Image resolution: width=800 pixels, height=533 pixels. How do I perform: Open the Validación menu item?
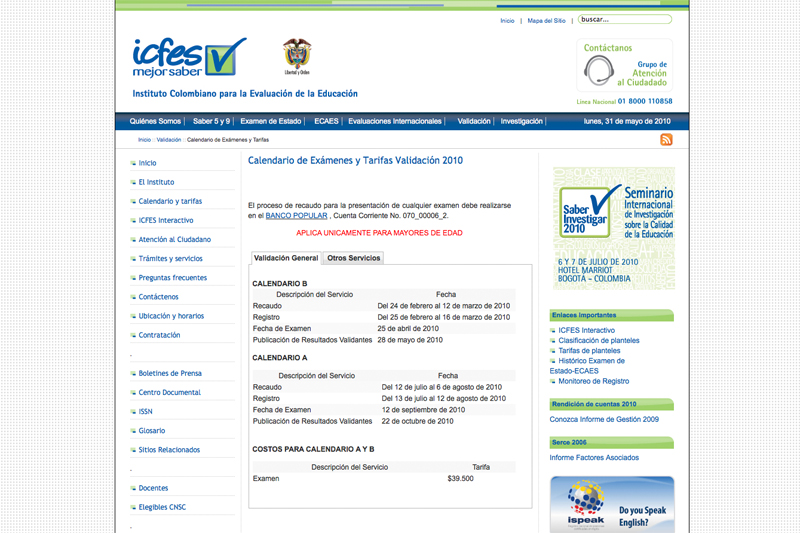(x=473, y=121)
